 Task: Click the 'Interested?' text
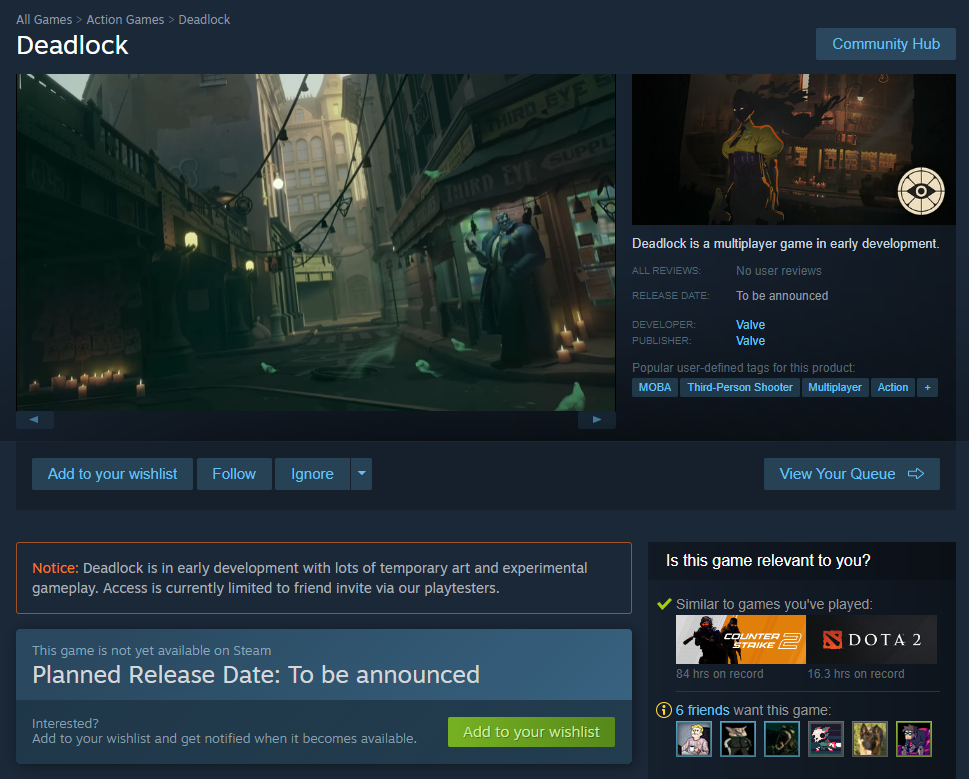tap(66, 723)
